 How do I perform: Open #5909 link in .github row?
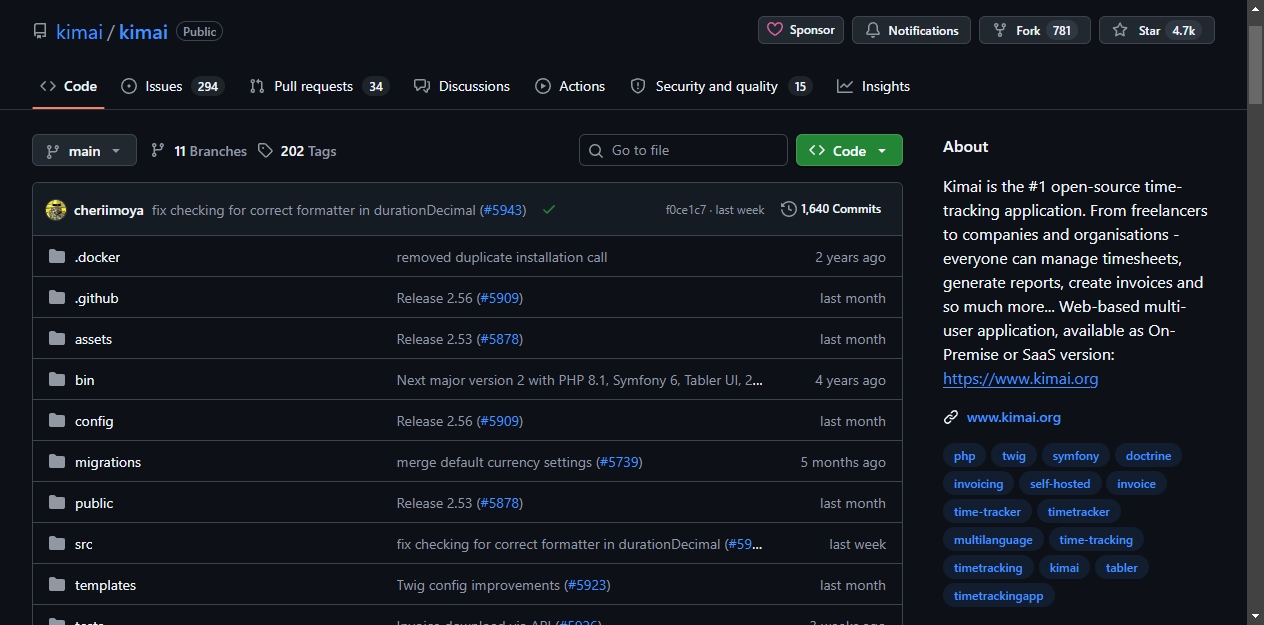[x=499, y=298]
